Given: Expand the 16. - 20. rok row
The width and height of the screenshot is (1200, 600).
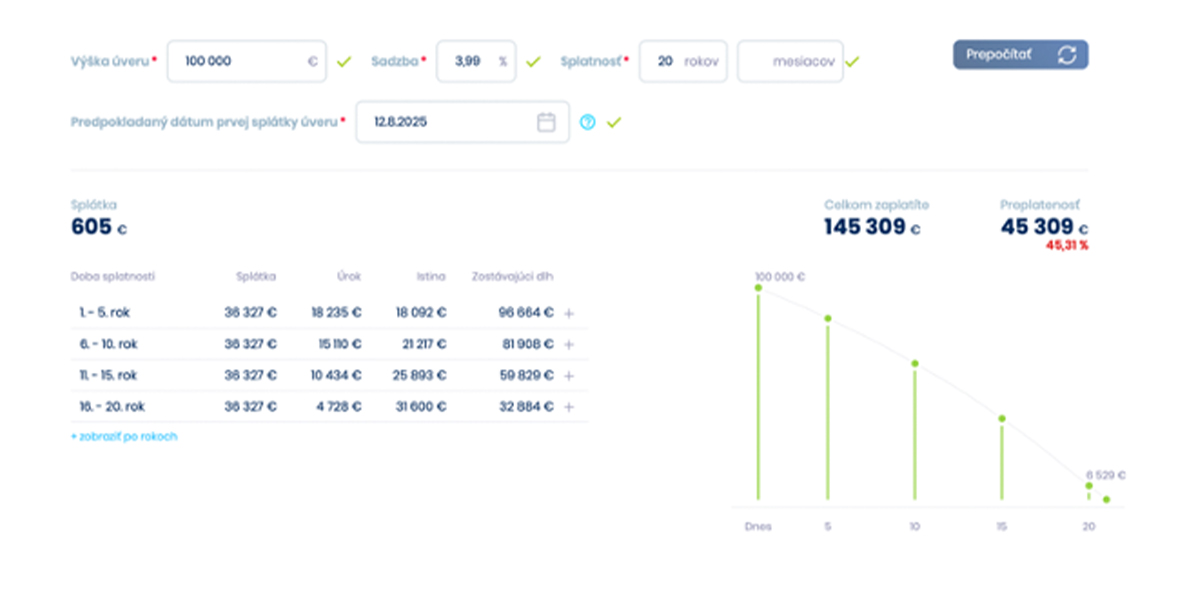Looking at the screenshot, I should coord(569,408).
